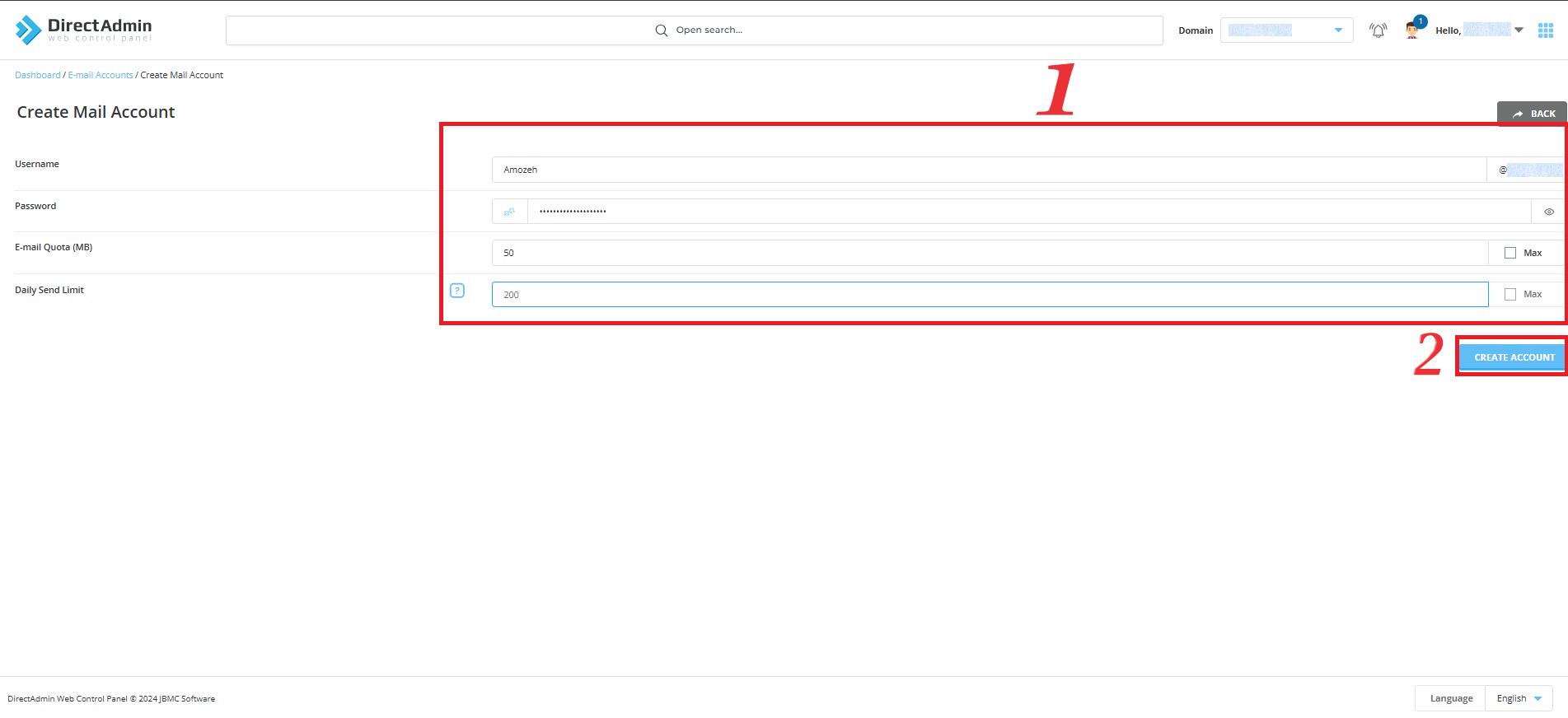
Task: Go to Dashboard breadcrumb link
Action: pos(38,75)
